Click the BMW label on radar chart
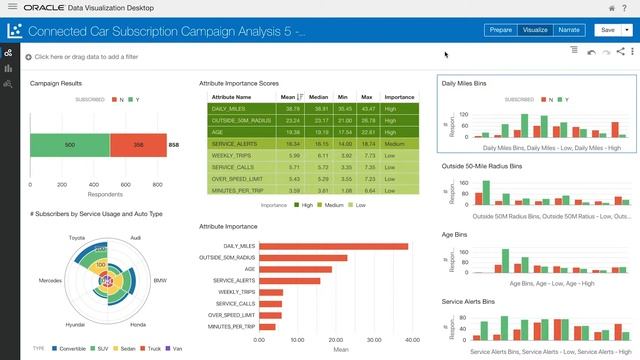 coord(160,280)
